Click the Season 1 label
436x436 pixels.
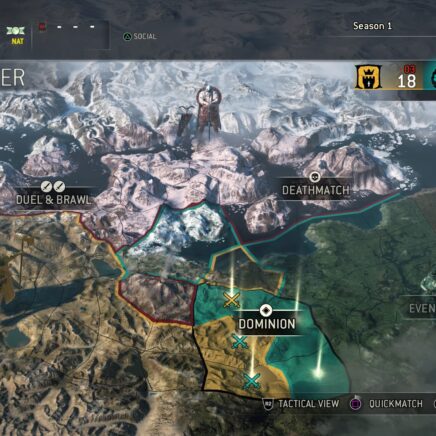point(372,26)
